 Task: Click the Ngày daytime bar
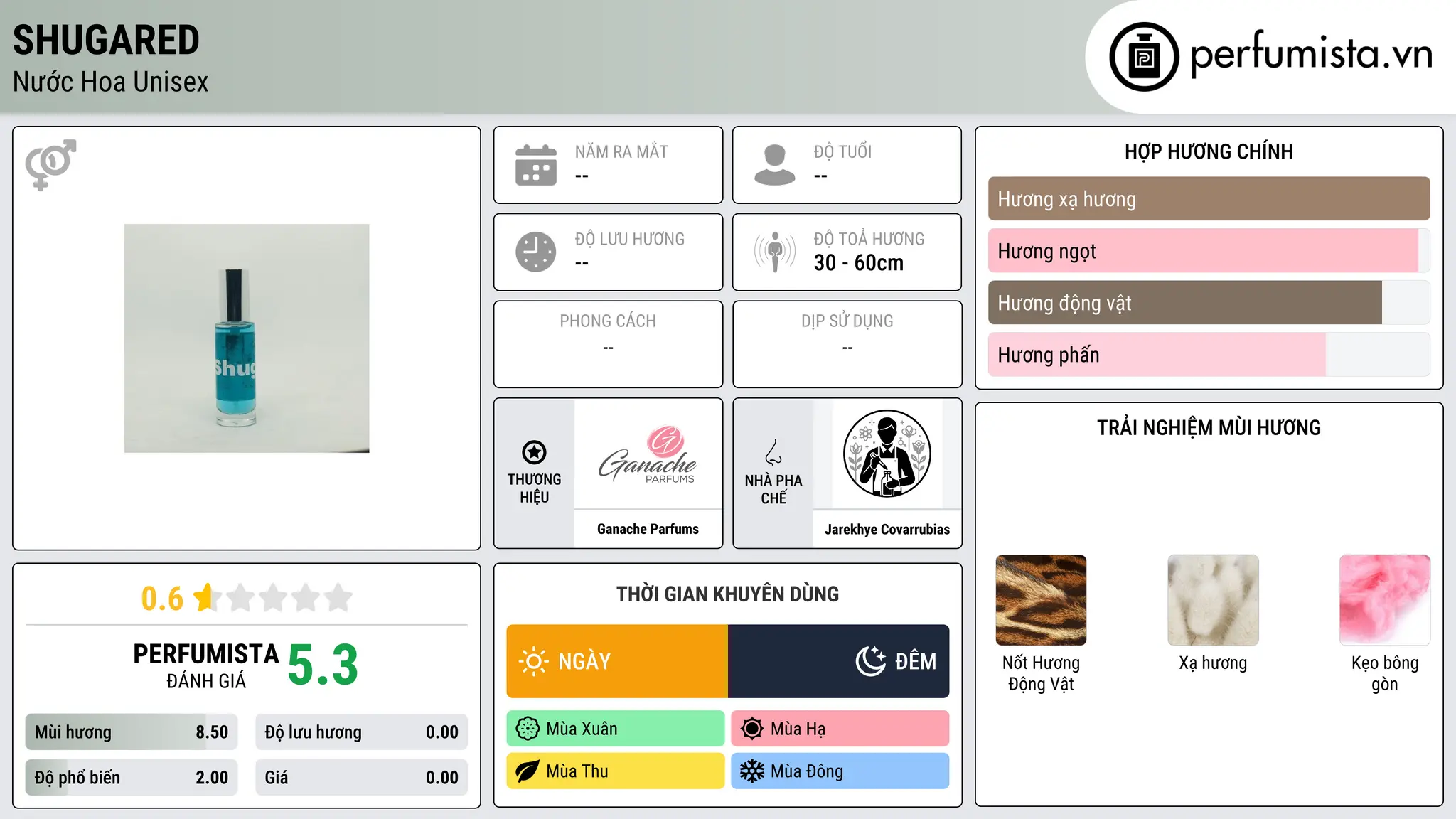(x=617, y=661)
